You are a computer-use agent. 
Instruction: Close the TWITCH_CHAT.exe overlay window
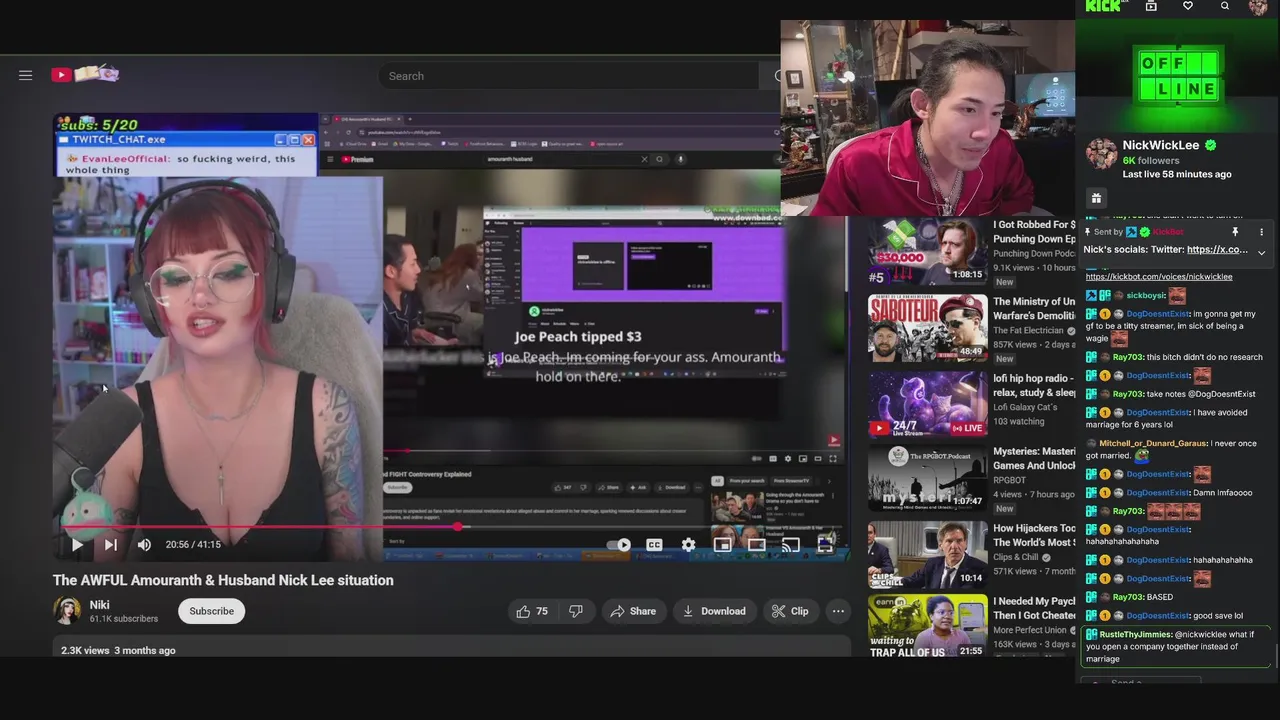pos(308,140)
